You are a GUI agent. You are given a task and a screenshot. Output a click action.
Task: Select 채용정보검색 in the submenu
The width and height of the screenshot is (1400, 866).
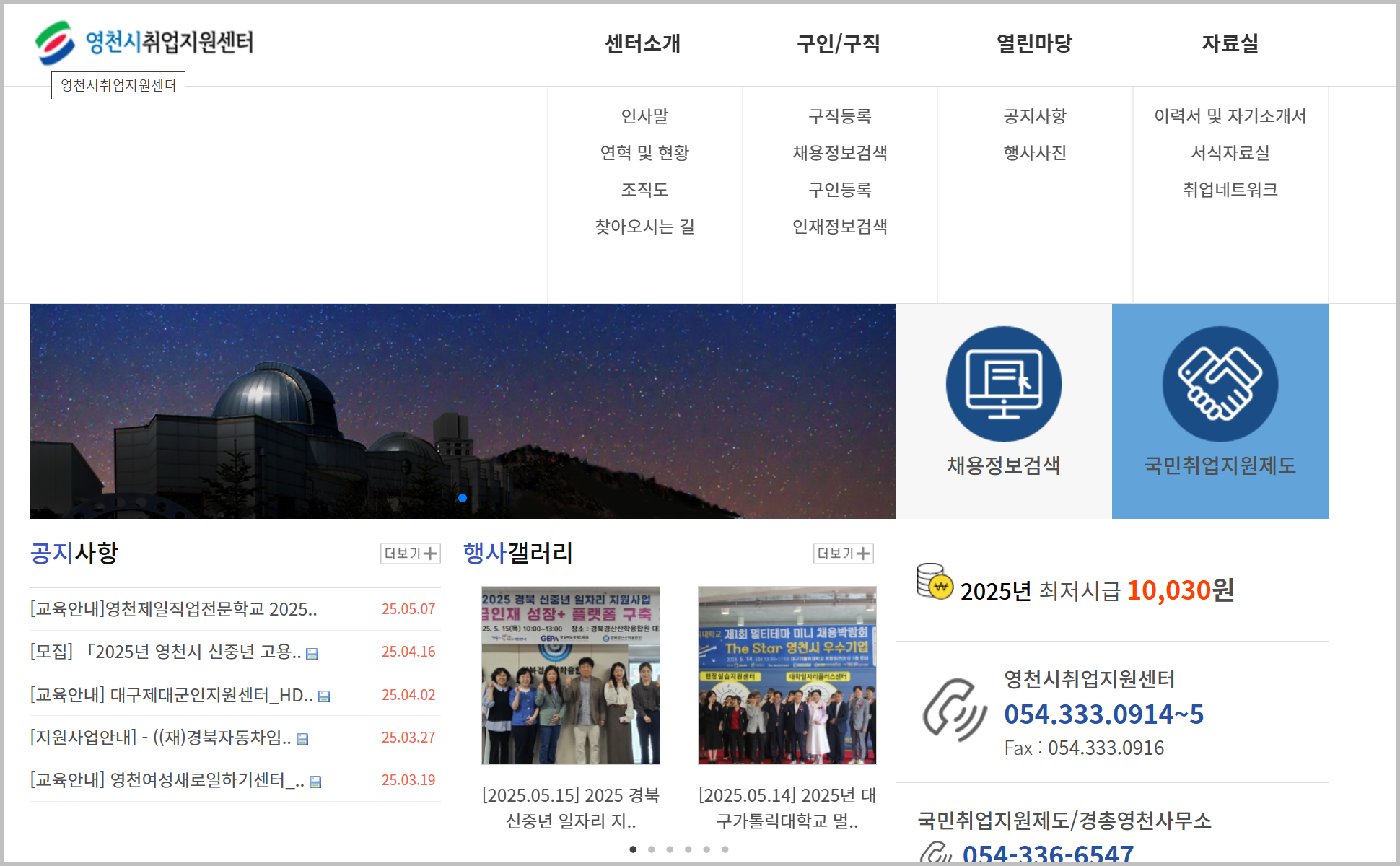tap(839, 153)
